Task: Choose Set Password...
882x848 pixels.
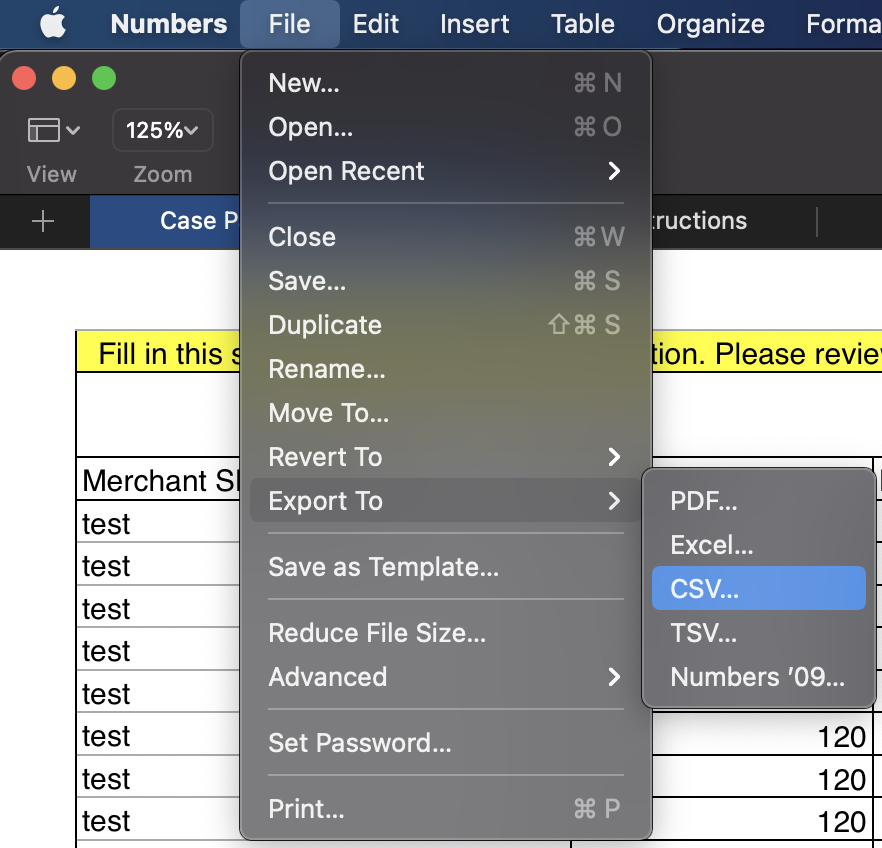Action: (446, 743)
